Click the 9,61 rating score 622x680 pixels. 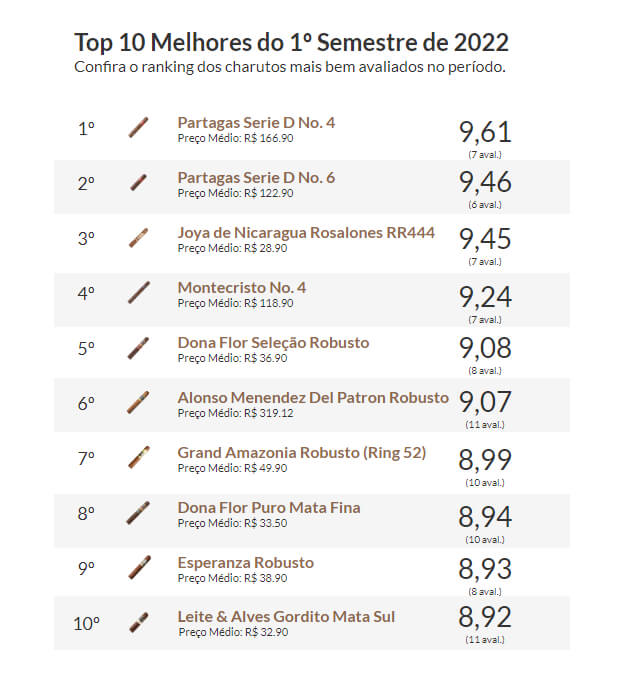(x=485, y=131)
